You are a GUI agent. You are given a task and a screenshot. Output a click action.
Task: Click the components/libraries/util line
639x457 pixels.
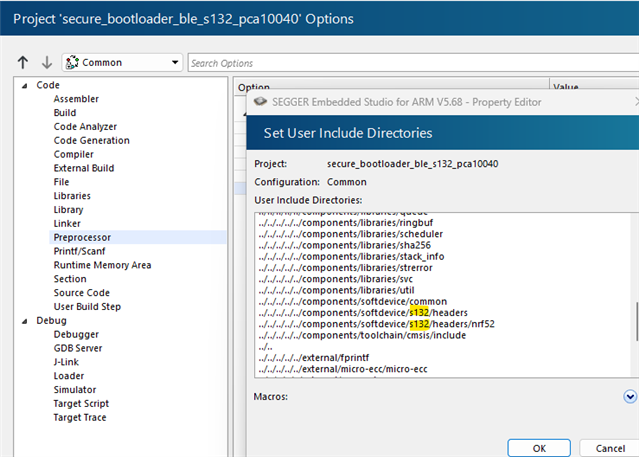pyautogui.click(x=337, y=290)
